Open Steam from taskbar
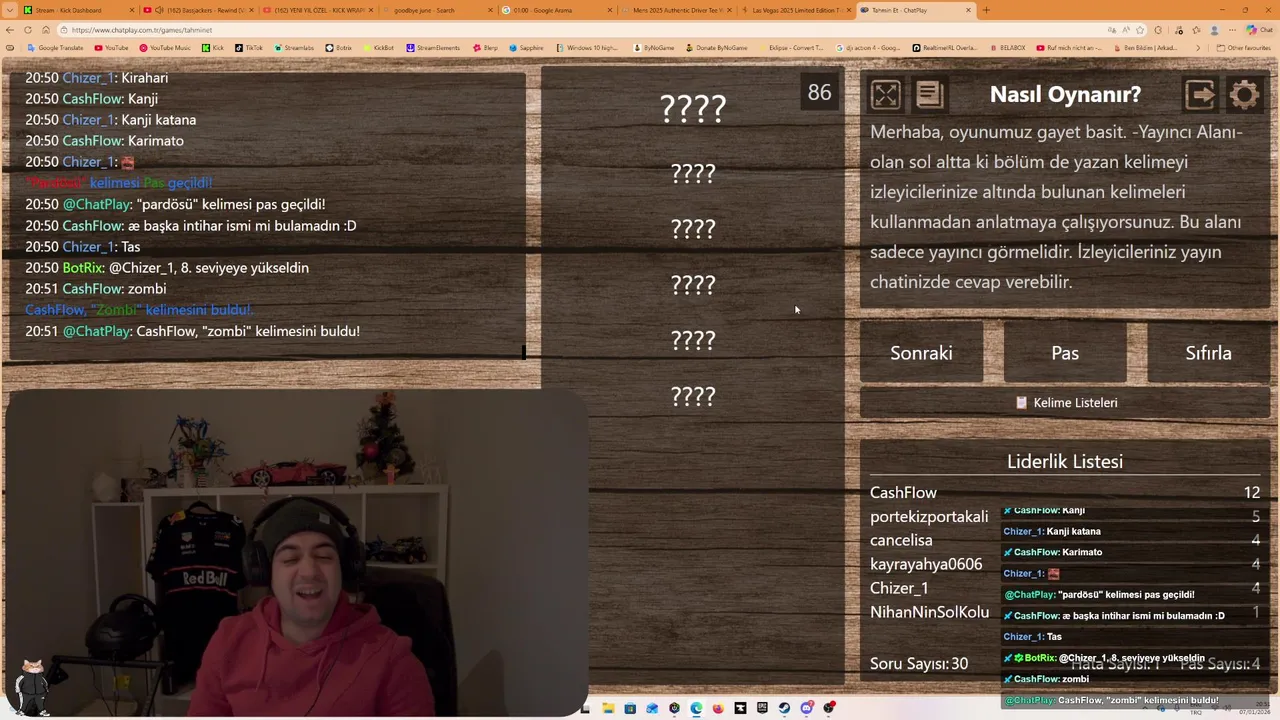This screenshot has height=720, width=1280. tap(784, 708)
